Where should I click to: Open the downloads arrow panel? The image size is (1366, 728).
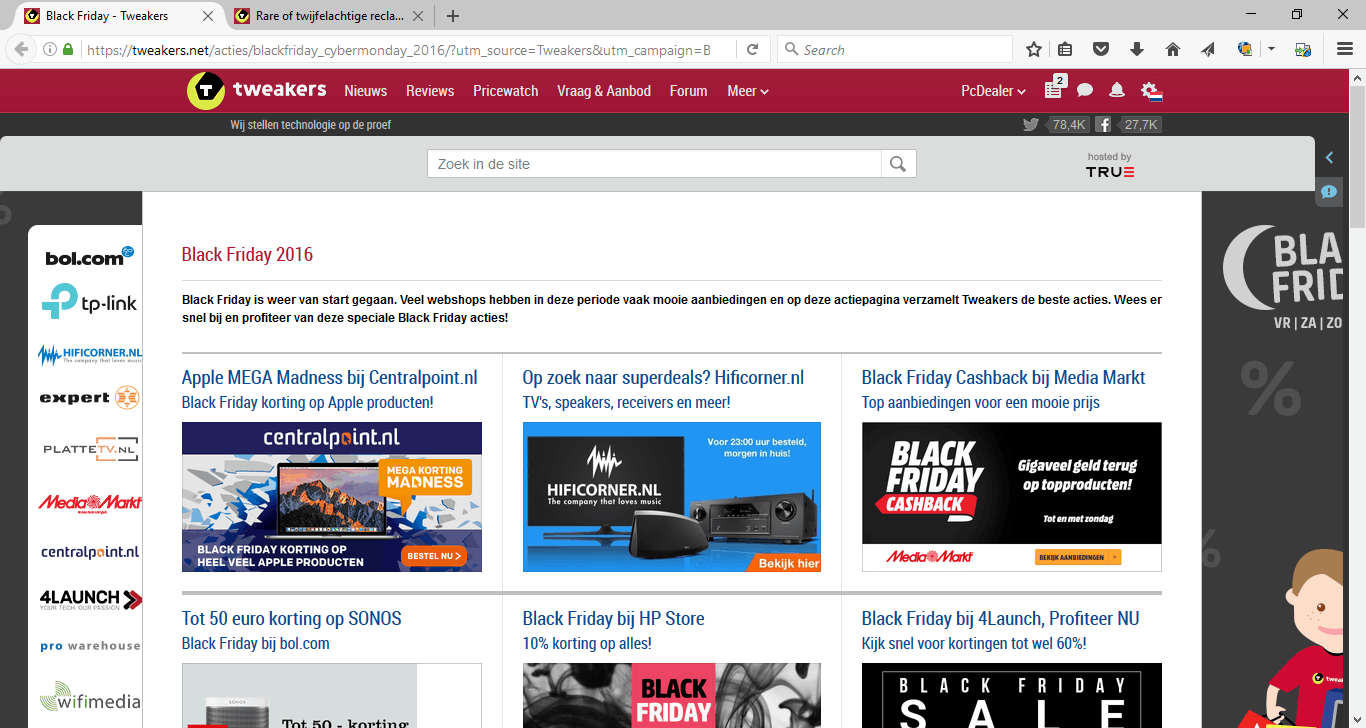pos(1137,49)
